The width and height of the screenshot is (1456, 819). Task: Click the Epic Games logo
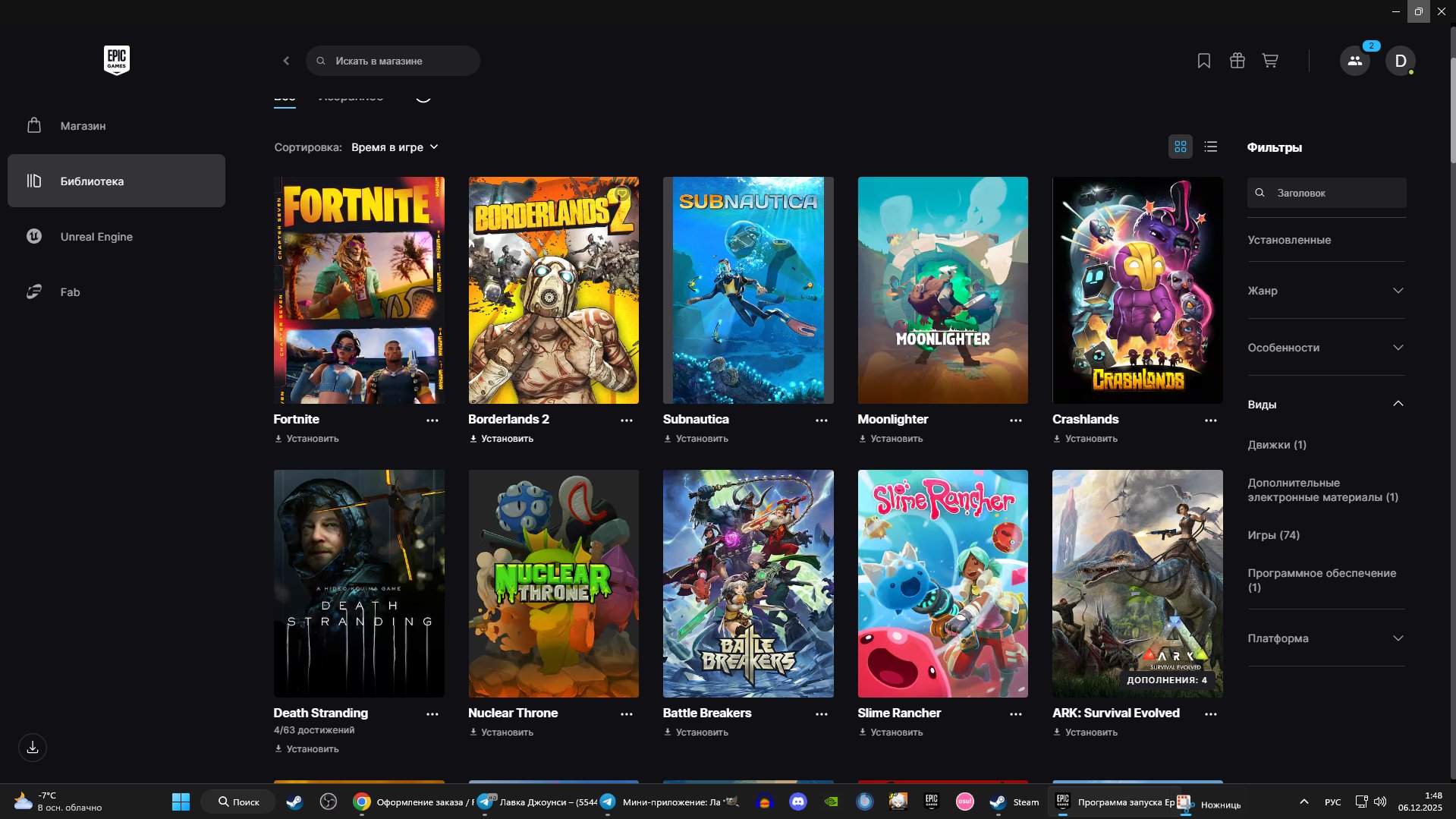[116, 60]
